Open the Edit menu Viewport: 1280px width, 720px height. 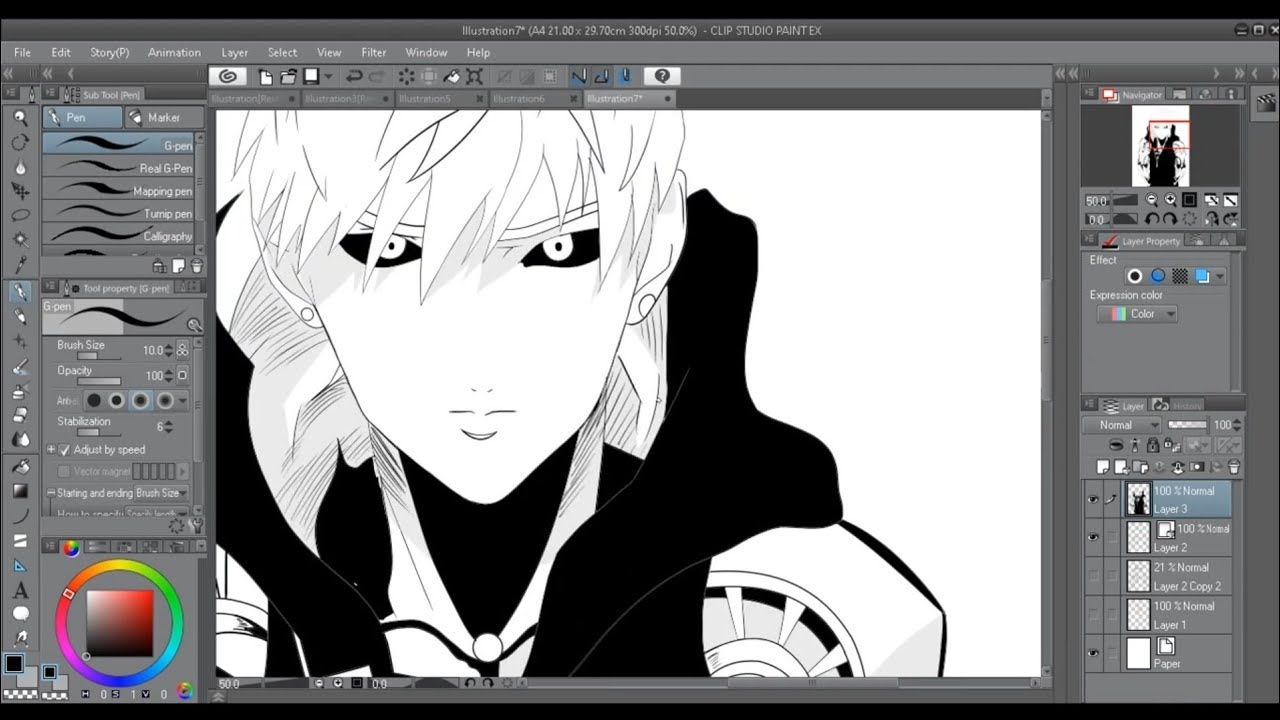[x=61, y=52]
